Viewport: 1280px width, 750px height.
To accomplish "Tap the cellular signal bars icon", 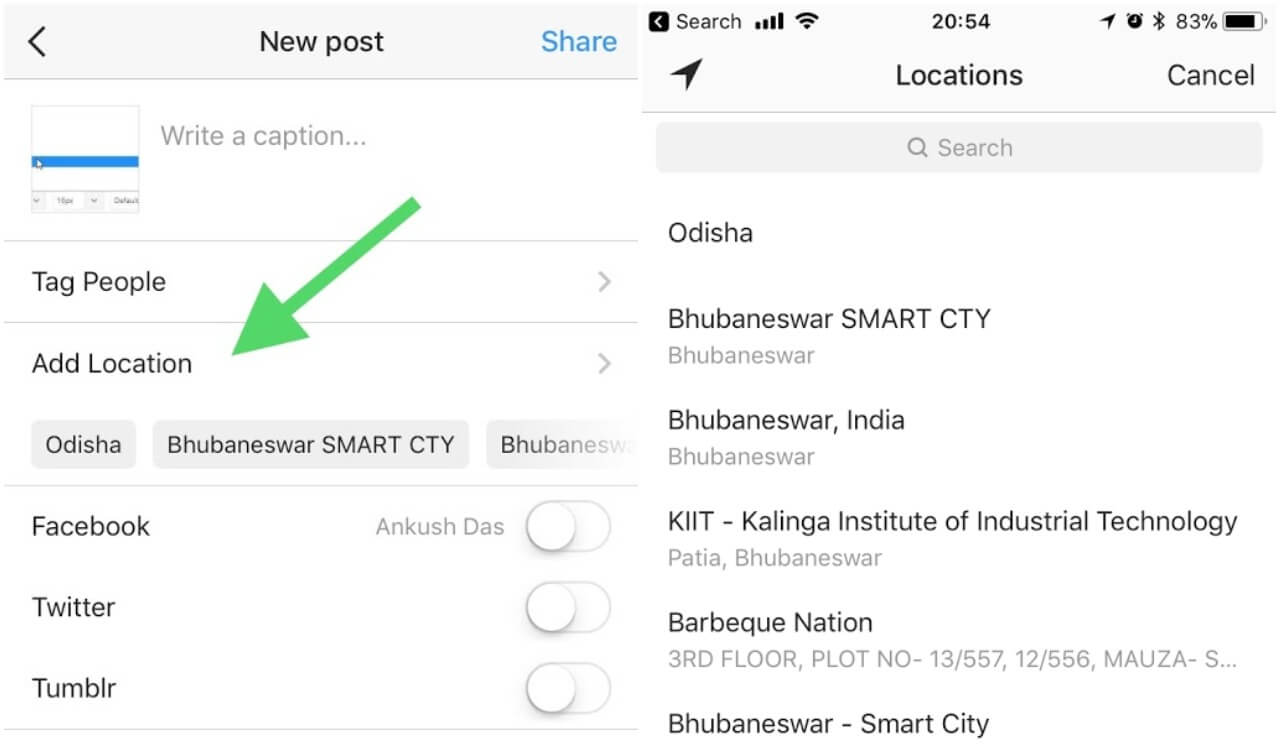I will point(767,20).
